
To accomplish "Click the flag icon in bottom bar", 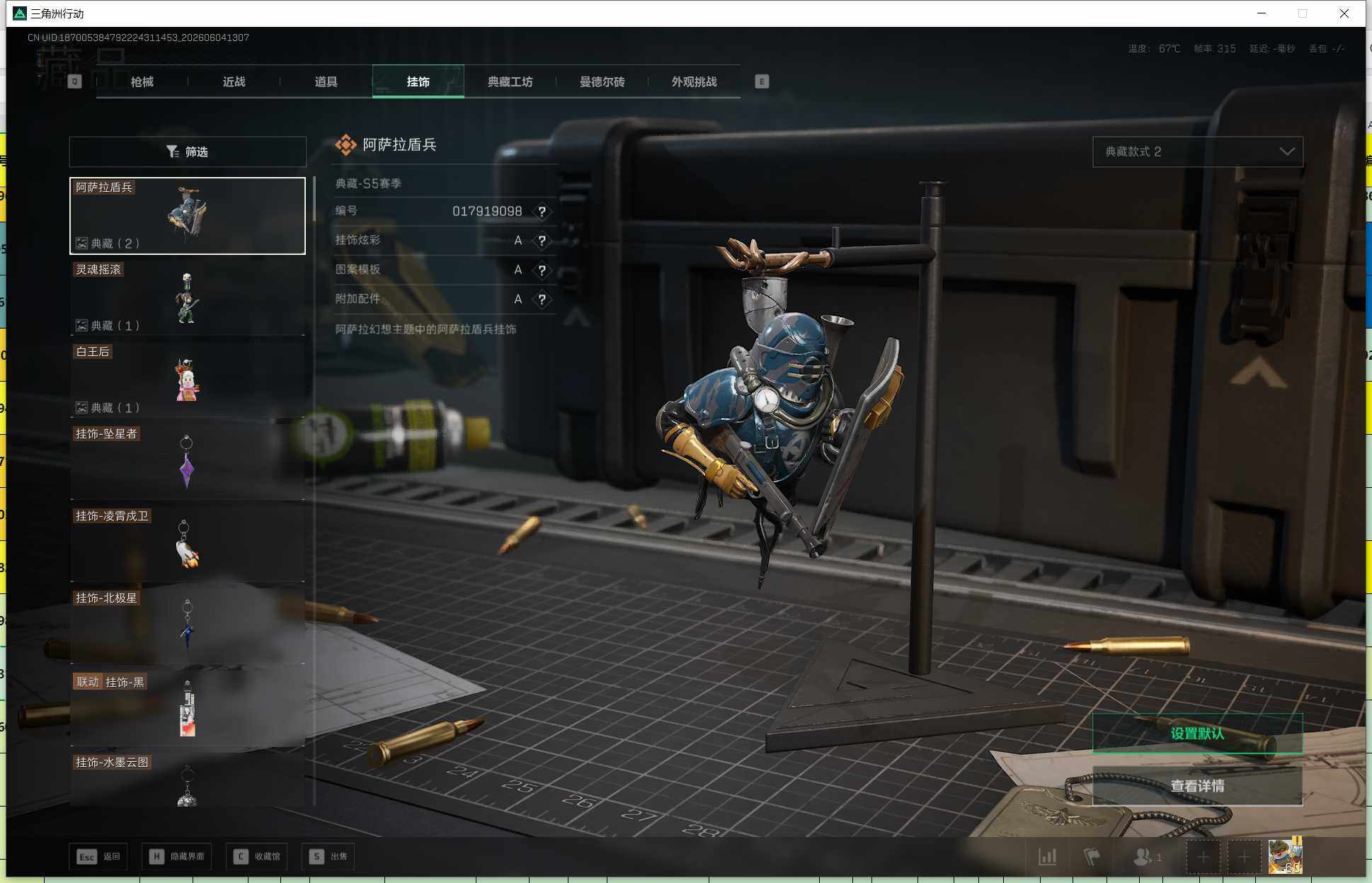I will point(1092,857).
